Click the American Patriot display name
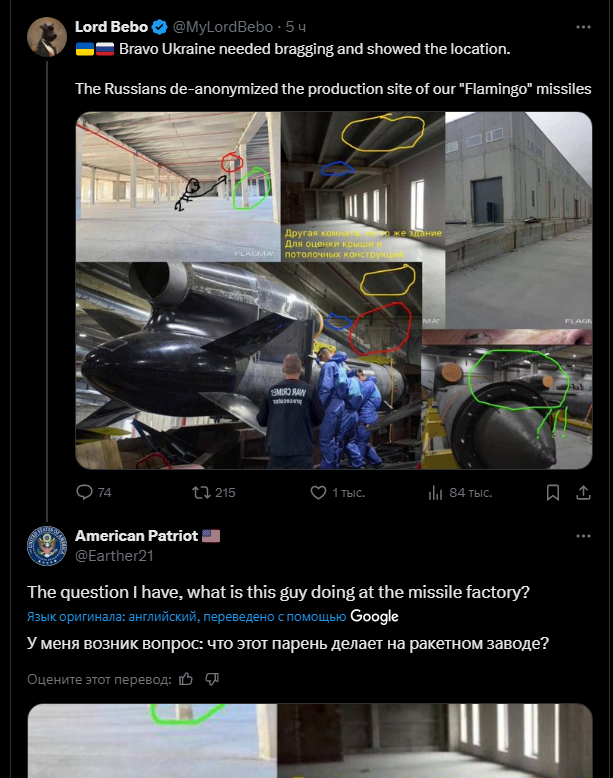613x778 pixels. (136, 536)
